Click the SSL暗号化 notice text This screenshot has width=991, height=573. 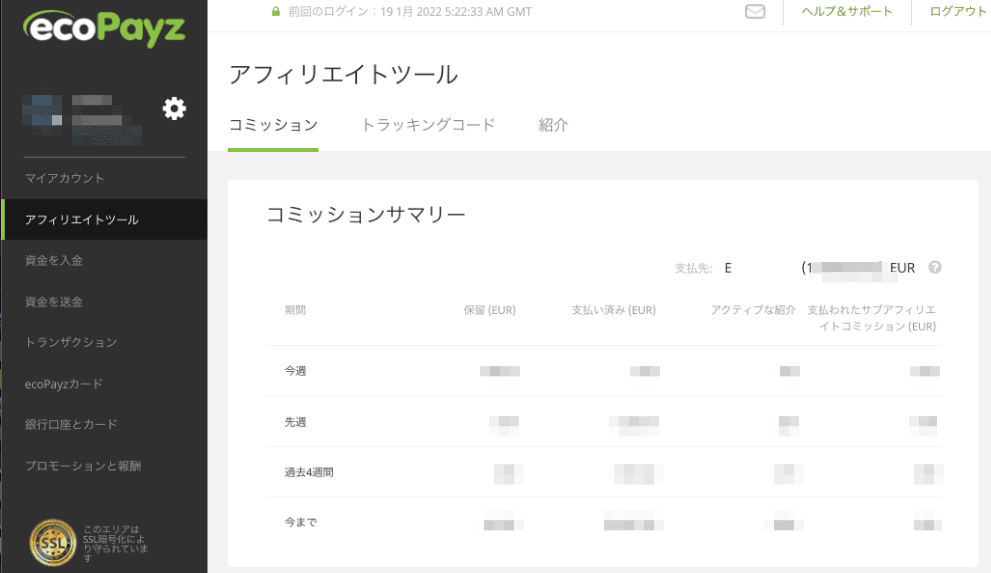[x=115, y=543]
